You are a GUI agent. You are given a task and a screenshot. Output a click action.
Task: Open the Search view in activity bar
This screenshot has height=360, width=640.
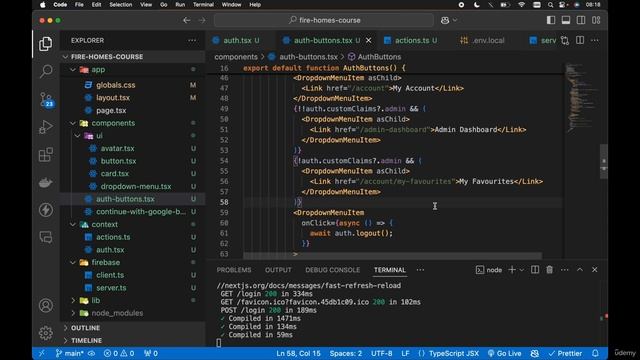(x=46, y=71)
